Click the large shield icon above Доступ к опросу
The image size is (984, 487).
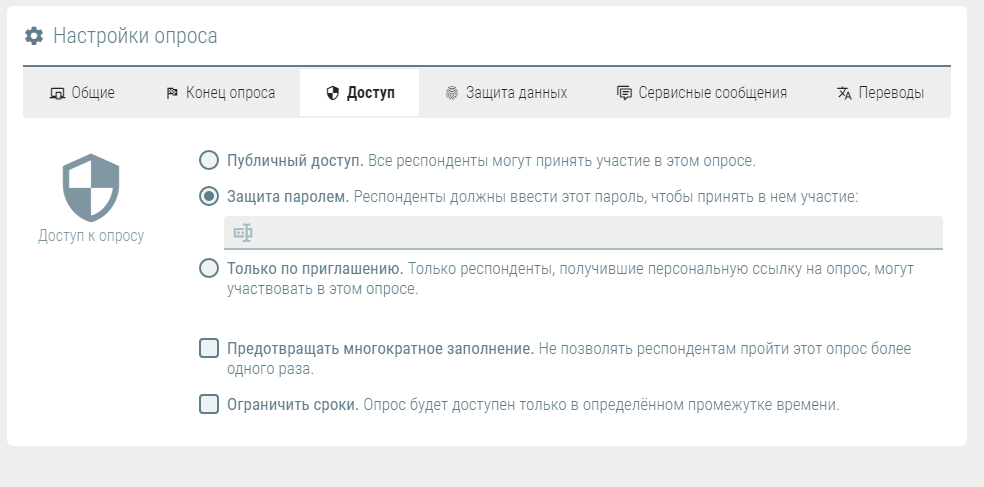91,187
